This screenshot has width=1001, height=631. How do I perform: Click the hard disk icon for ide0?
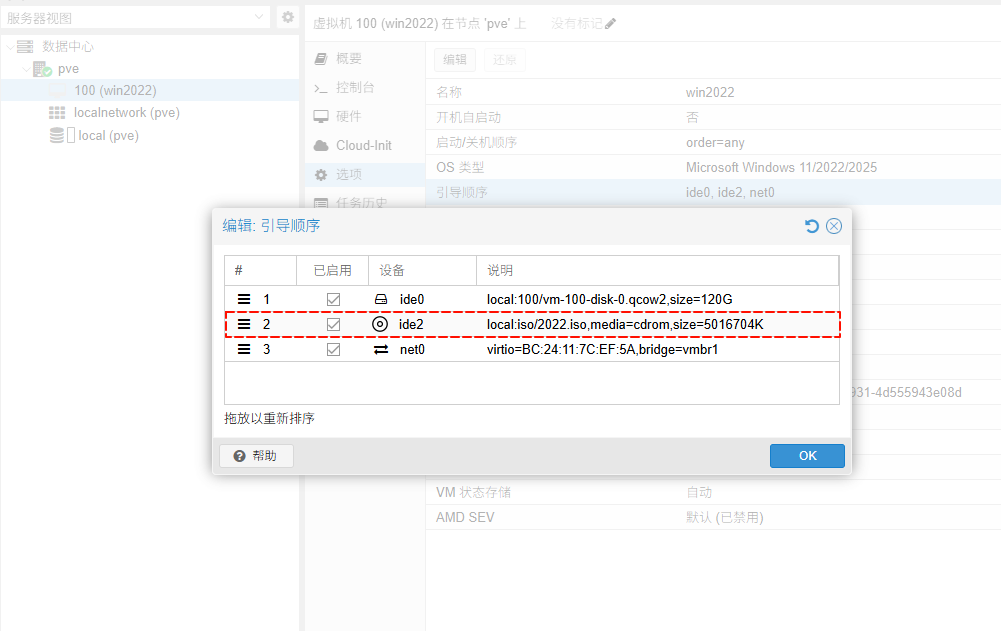coord(380,299)
